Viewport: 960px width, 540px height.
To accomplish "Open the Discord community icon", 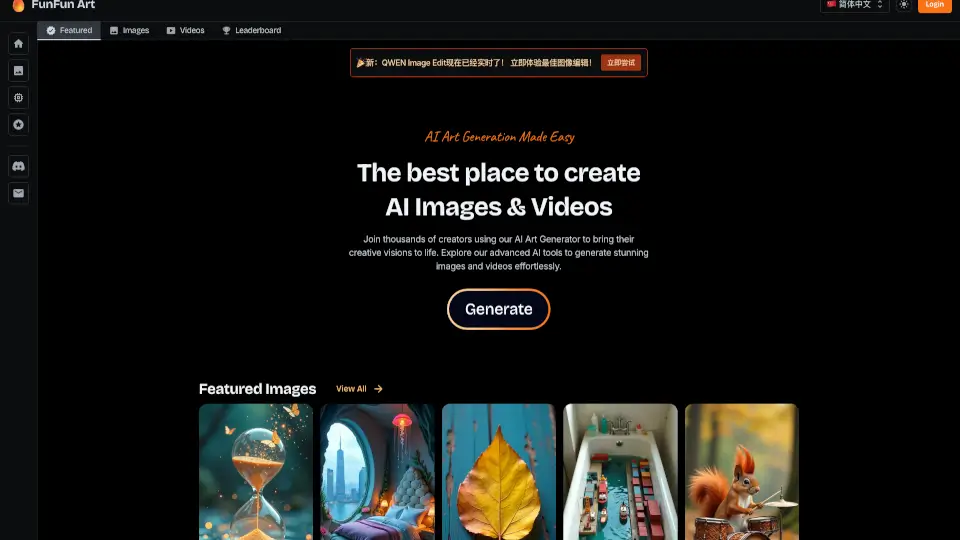I will [x=18, y=166].
